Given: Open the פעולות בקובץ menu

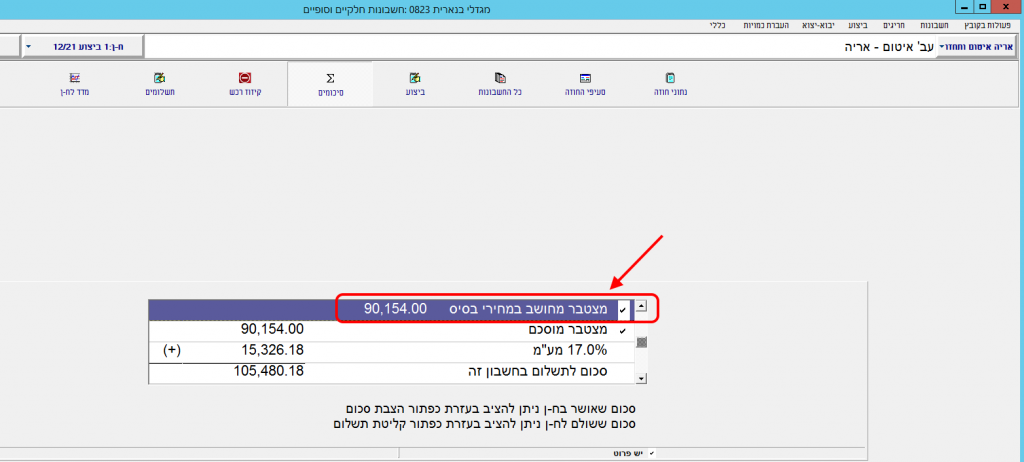Looking at the screenshot, I should (x=990, y=24).
